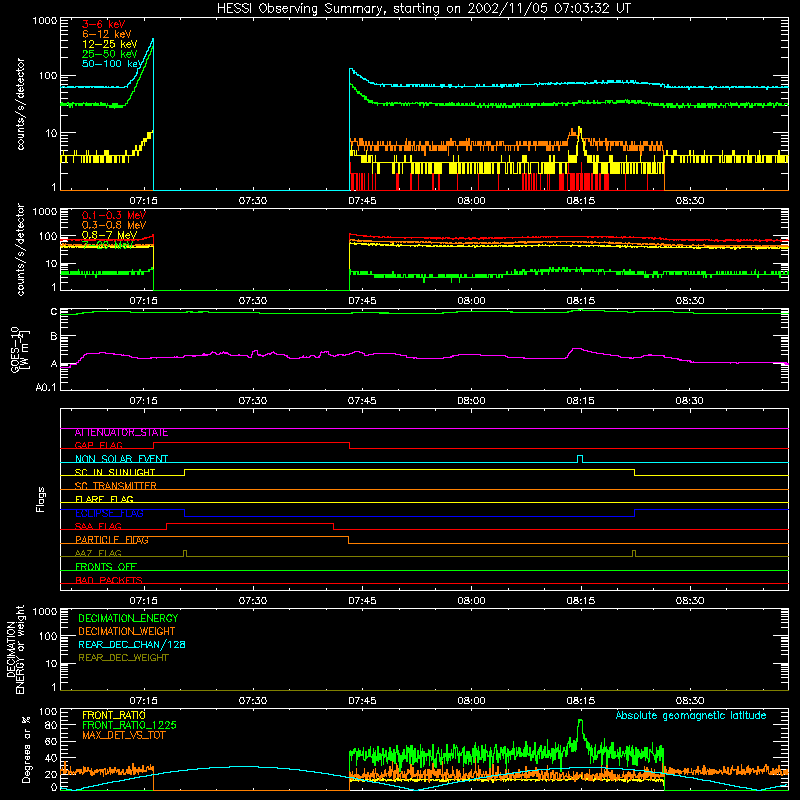Click the DECIMATION ENERGY or weight axis title
Screen dimensions: 800x800
15,649
